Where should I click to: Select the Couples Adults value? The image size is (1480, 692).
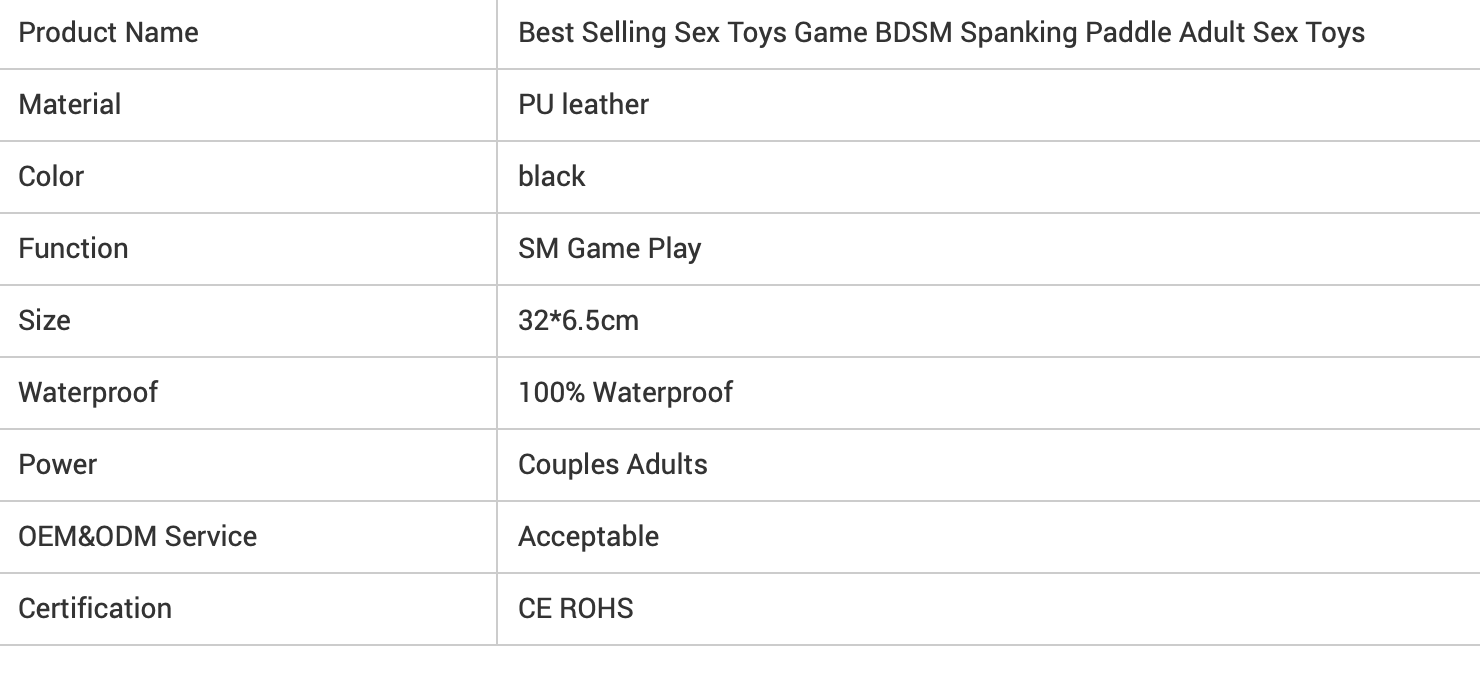click(612, 464)
